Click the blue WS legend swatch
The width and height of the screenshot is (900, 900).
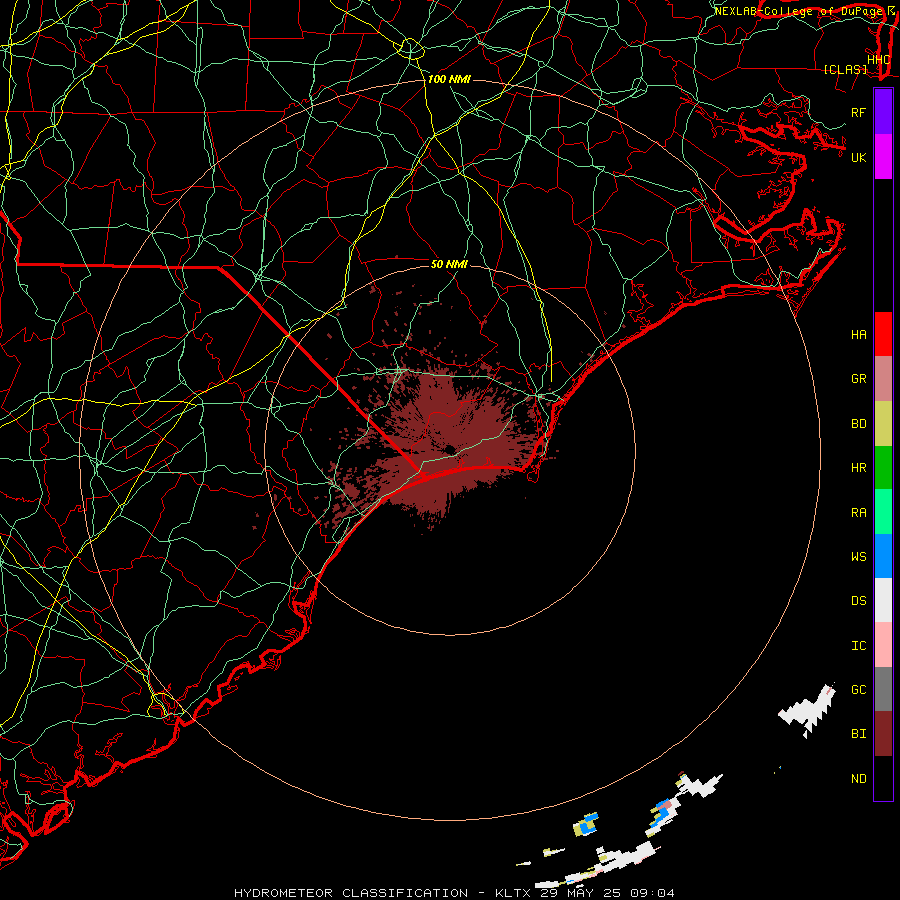coord(883,556)
